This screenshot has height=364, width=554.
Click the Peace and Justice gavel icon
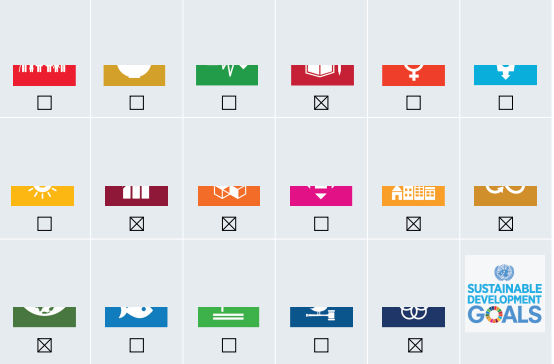[321, 317]
